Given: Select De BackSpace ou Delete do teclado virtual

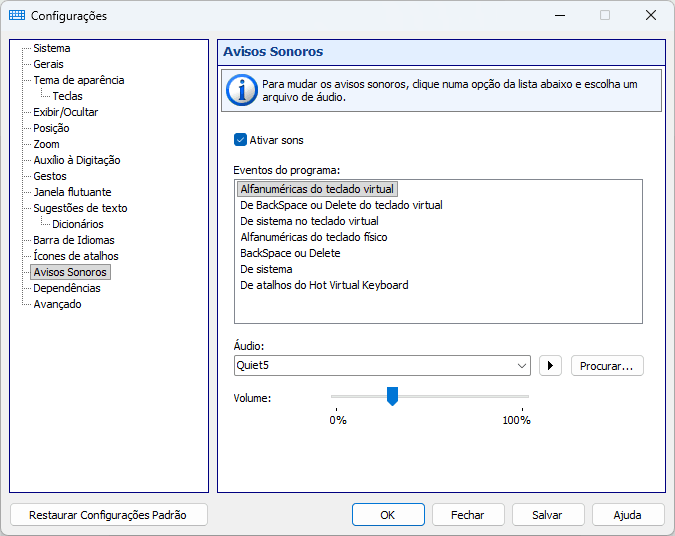Looking at the screenshot, I should [x=341, y=205].
